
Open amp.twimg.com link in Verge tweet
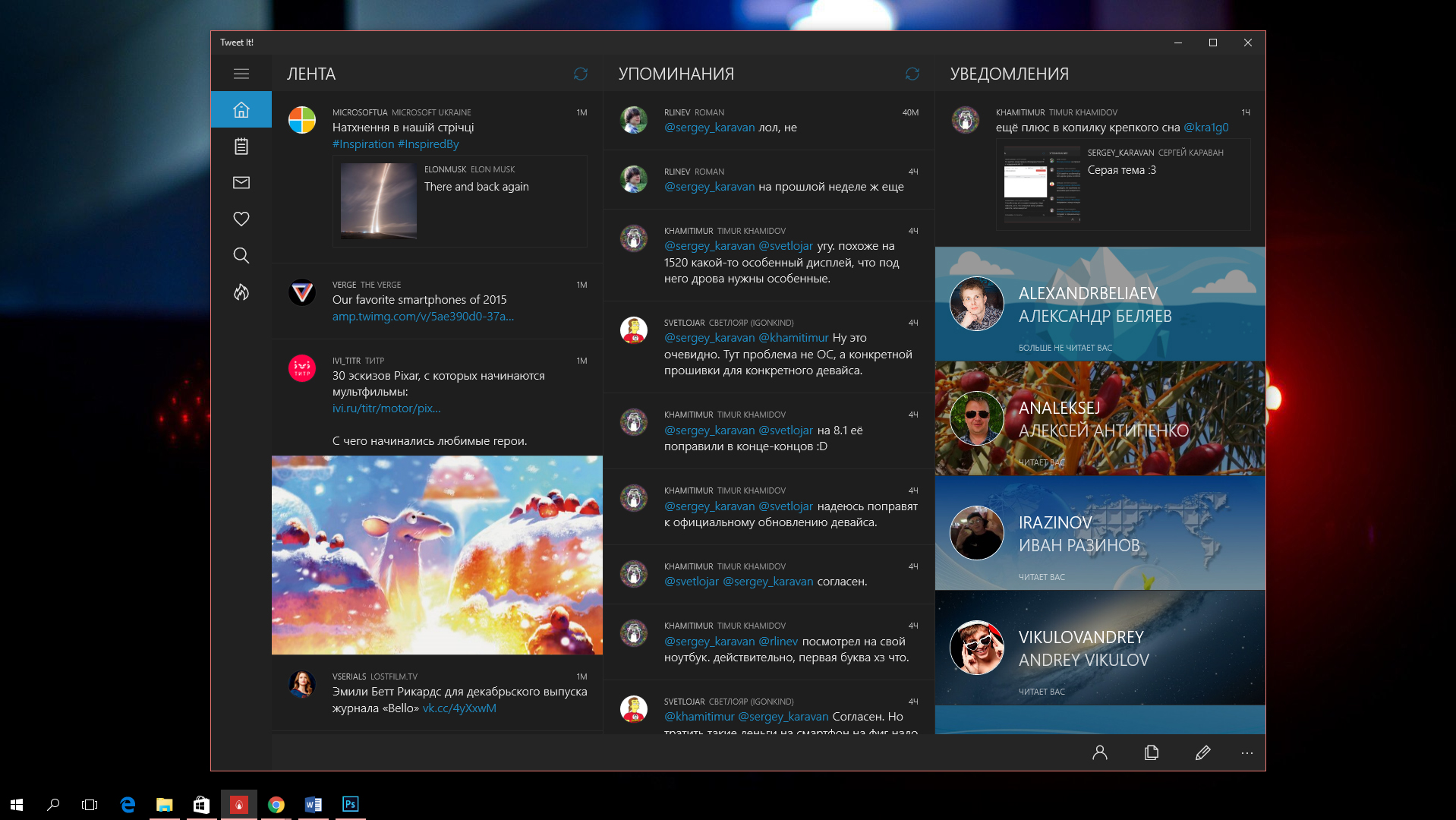(x=423, y=317)
